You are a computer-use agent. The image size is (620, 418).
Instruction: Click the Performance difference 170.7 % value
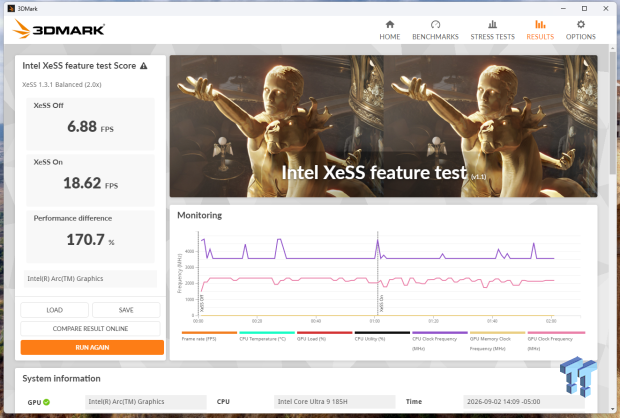point(90,240)
